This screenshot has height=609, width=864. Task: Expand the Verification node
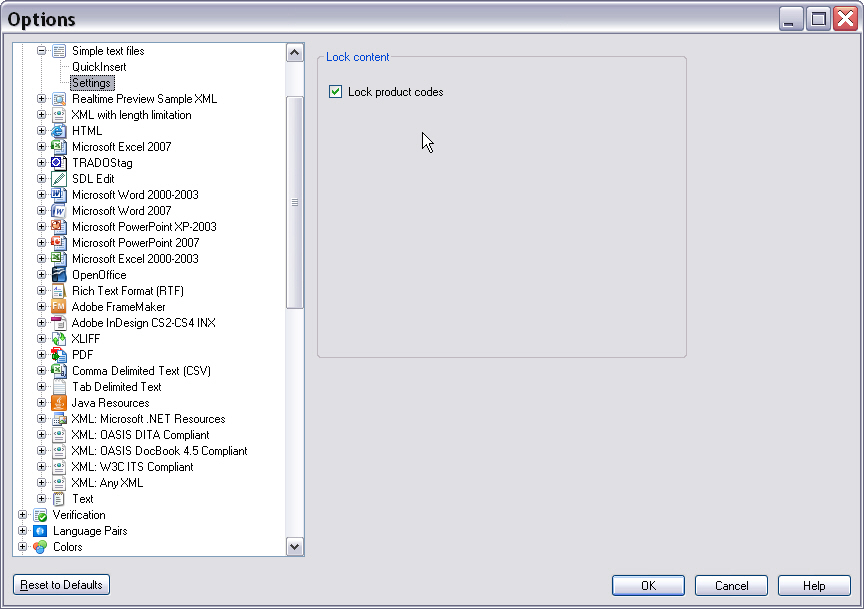[22, 515]
